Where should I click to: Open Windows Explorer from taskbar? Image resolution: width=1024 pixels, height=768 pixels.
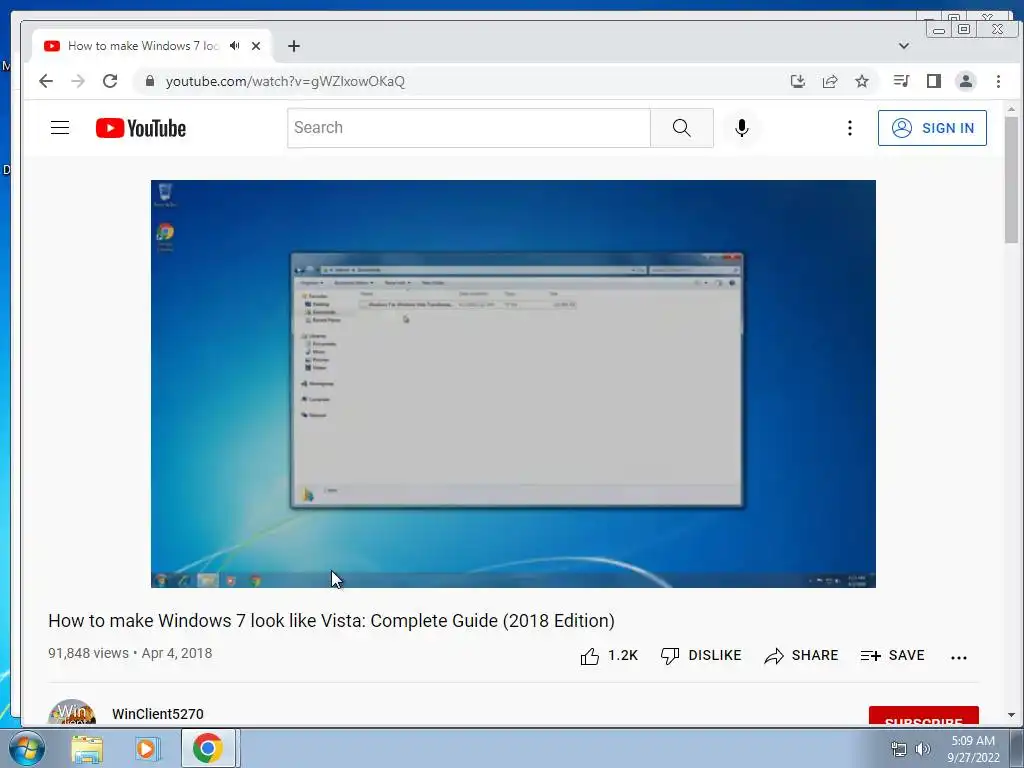click(x=87, y=748)
